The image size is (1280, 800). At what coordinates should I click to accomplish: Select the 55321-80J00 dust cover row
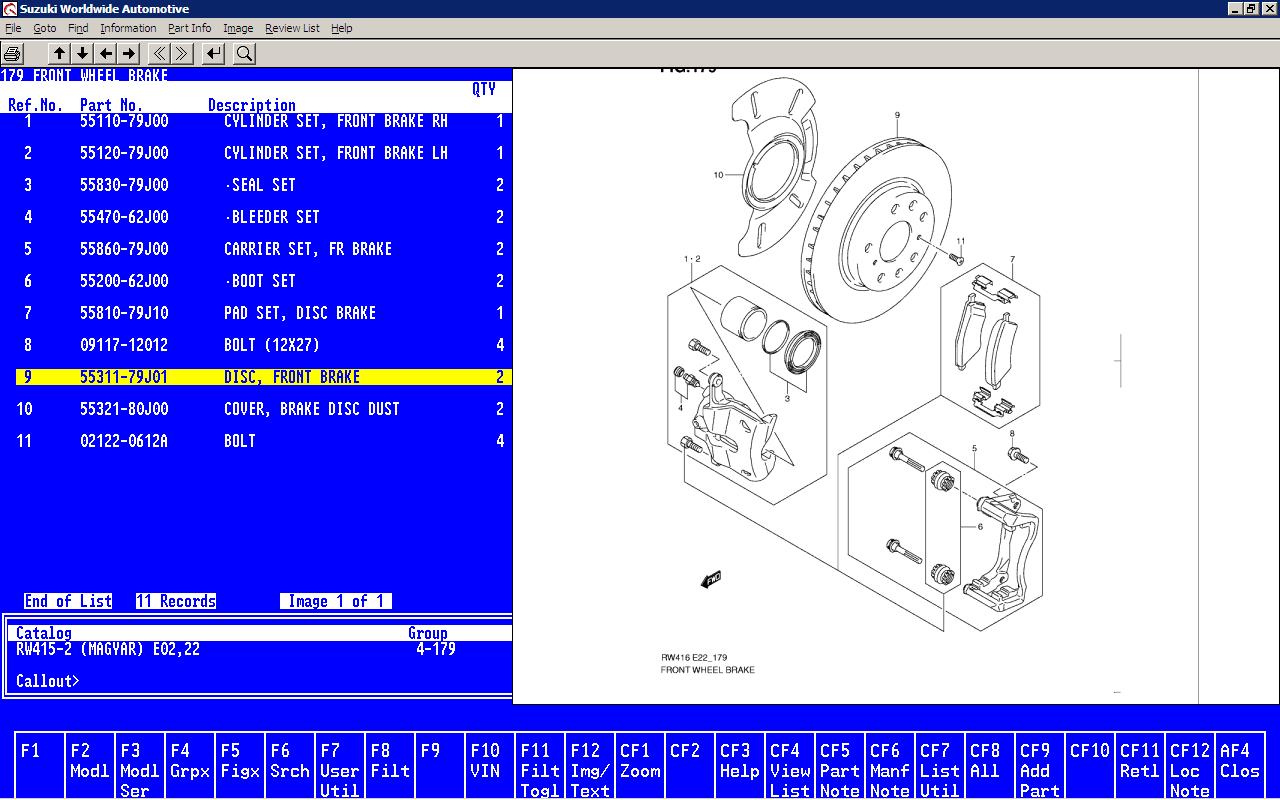pyautogui.click(x=264, y=409)
